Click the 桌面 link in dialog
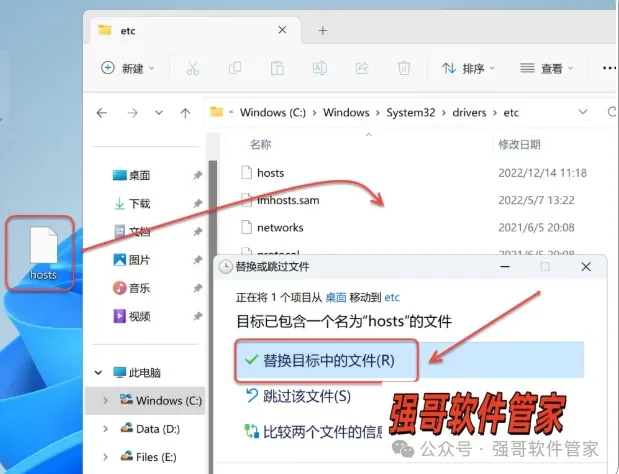Screen dimensions: 619x474 tap(336, 297)
